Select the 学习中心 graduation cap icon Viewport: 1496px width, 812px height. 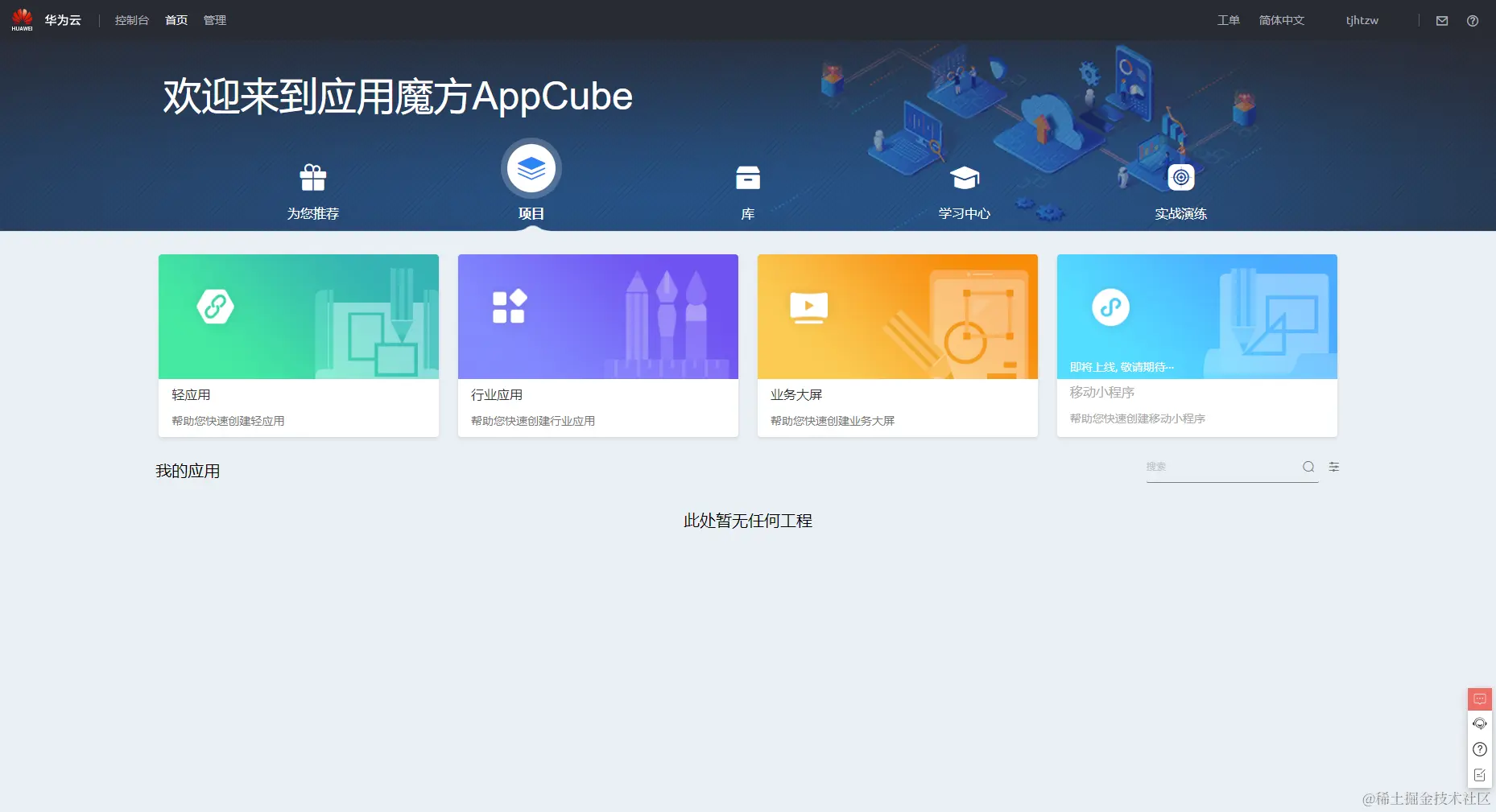(x=965, y=177)
